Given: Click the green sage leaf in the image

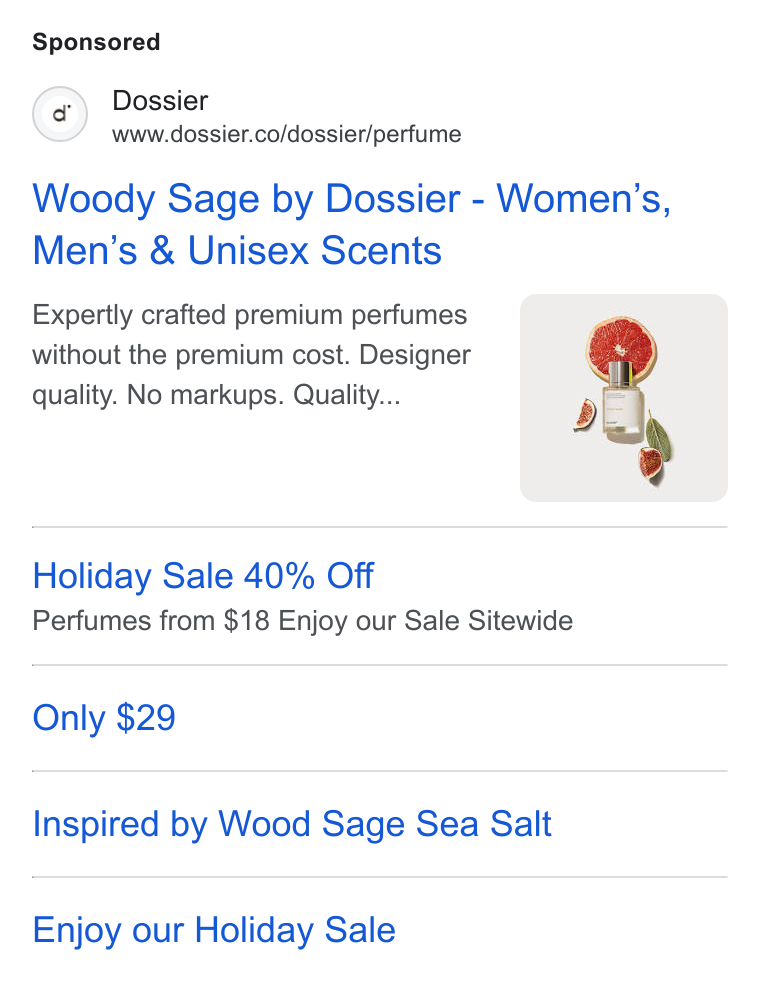Looking at the screenshot, I should [x=659, y=435].
